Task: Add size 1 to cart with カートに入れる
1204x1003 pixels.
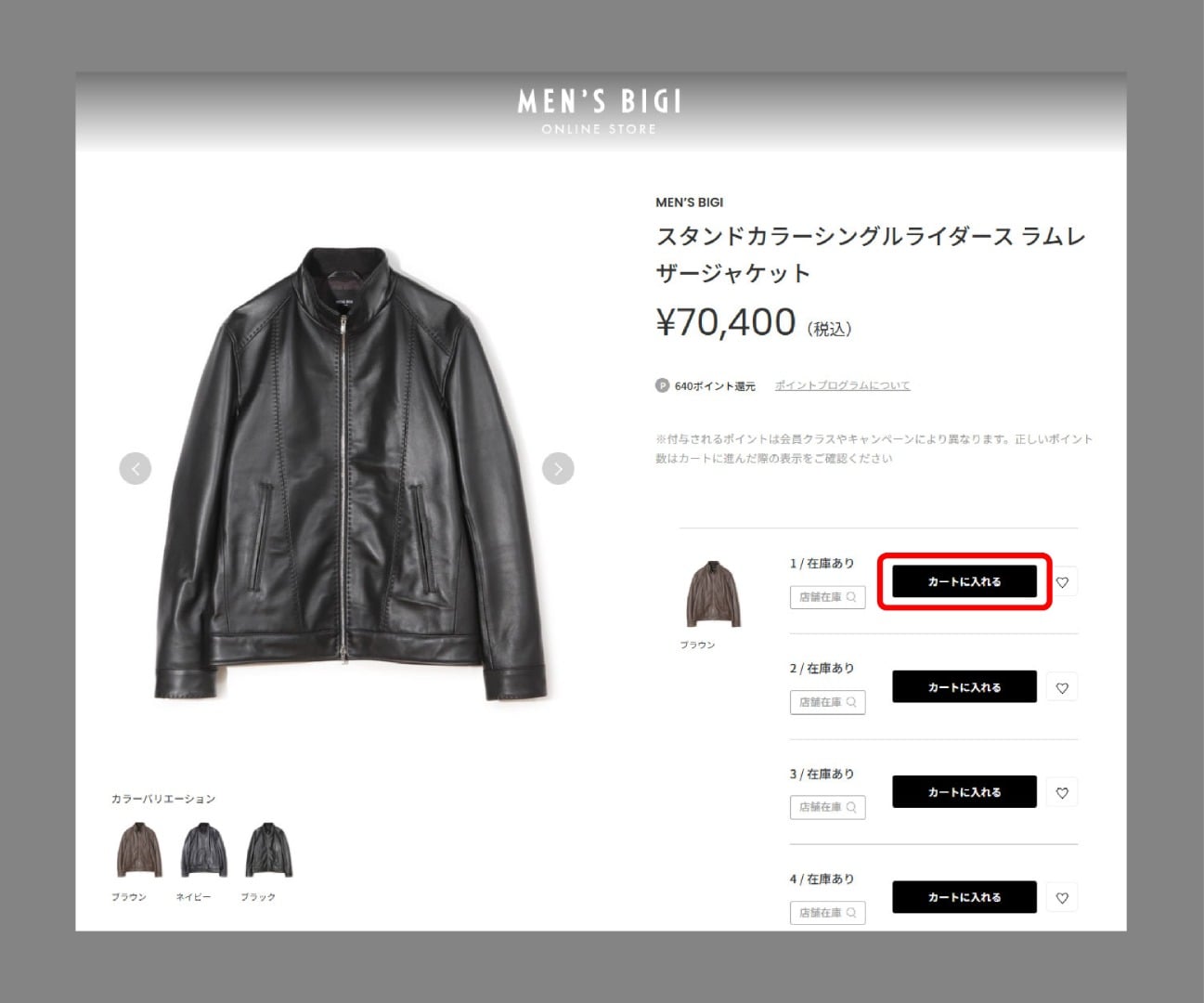Action: (x=964, y=581)
